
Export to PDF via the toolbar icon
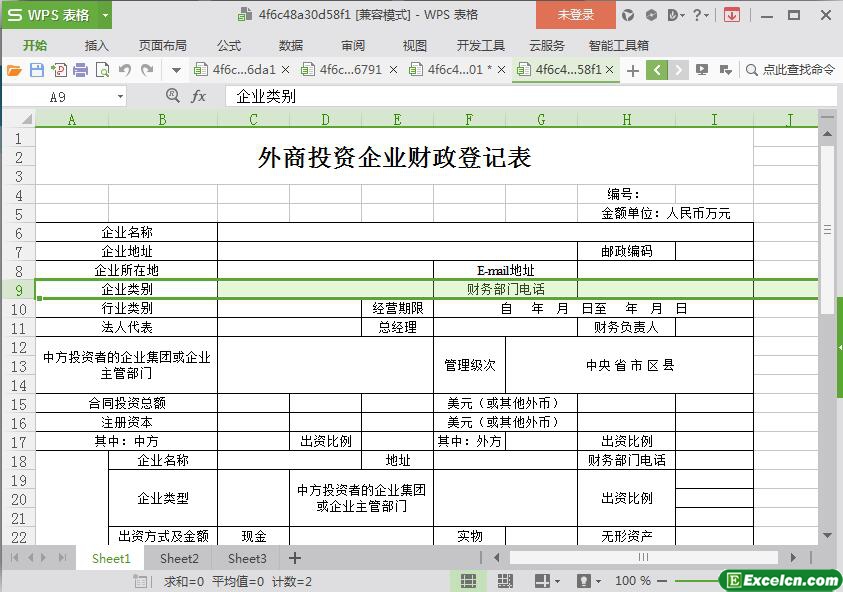tap(59, 70)
